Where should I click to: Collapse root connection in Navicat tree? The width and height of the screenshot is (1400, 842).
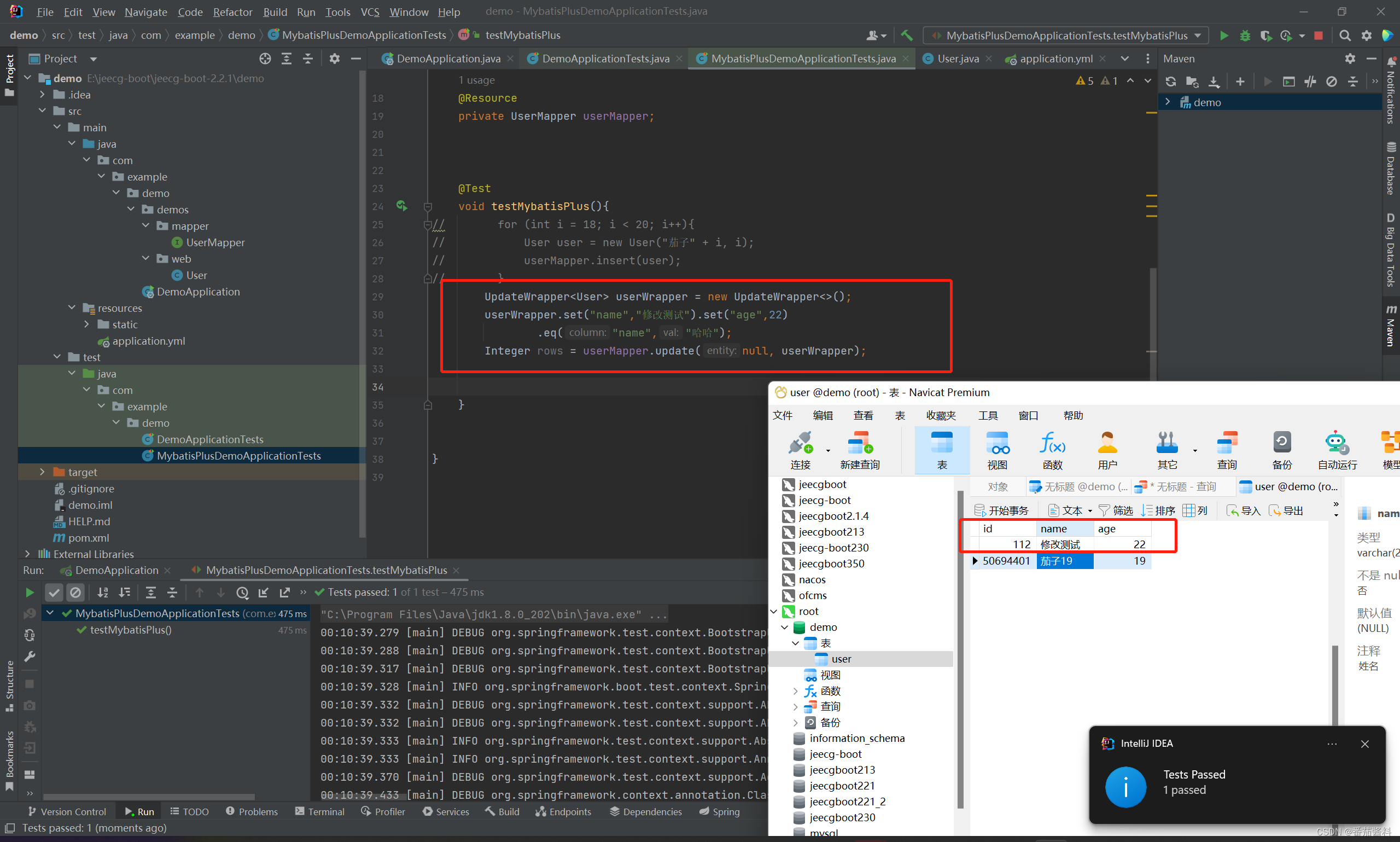774,611
